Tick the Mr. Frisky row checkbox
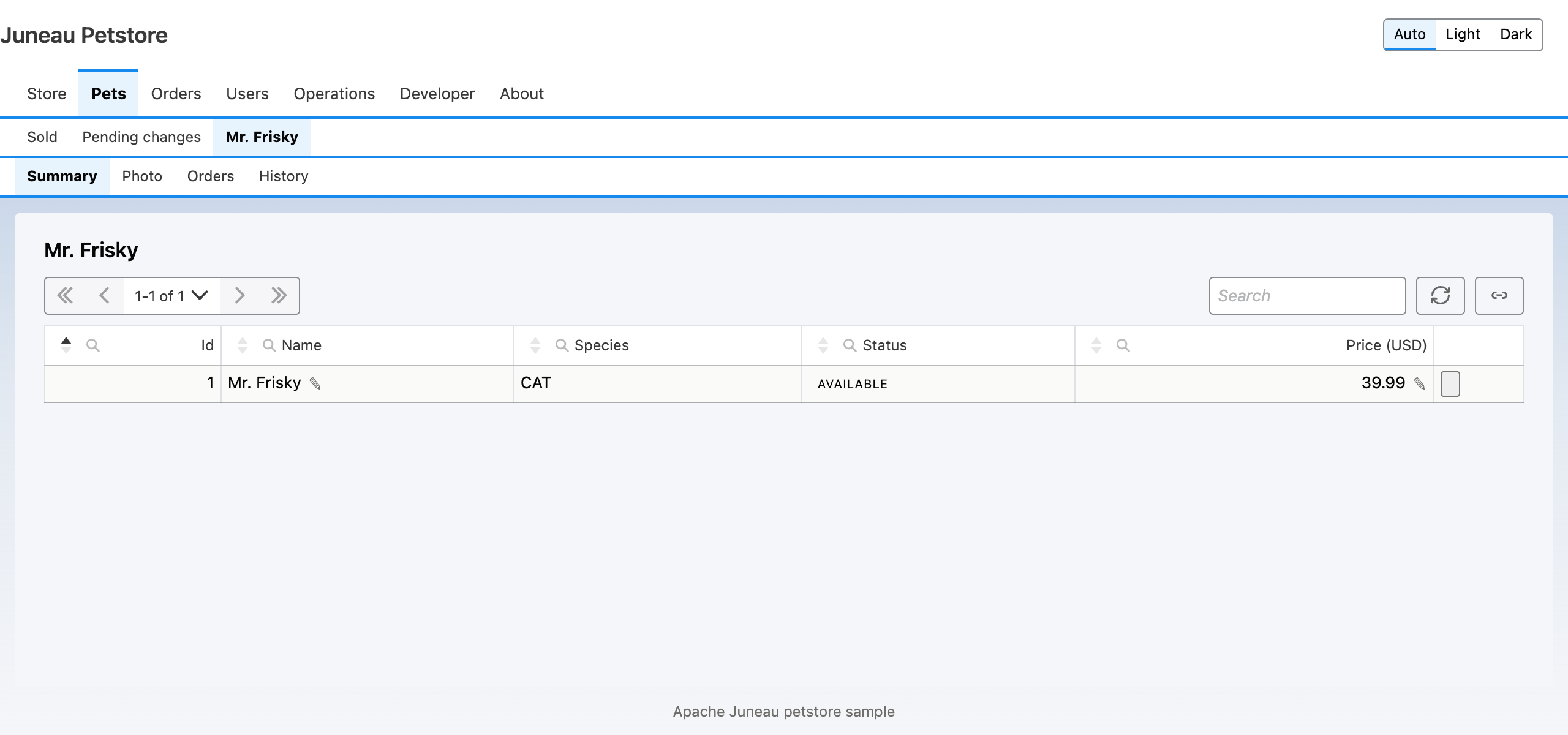Screen dimensions: 1568x735 1450,384
